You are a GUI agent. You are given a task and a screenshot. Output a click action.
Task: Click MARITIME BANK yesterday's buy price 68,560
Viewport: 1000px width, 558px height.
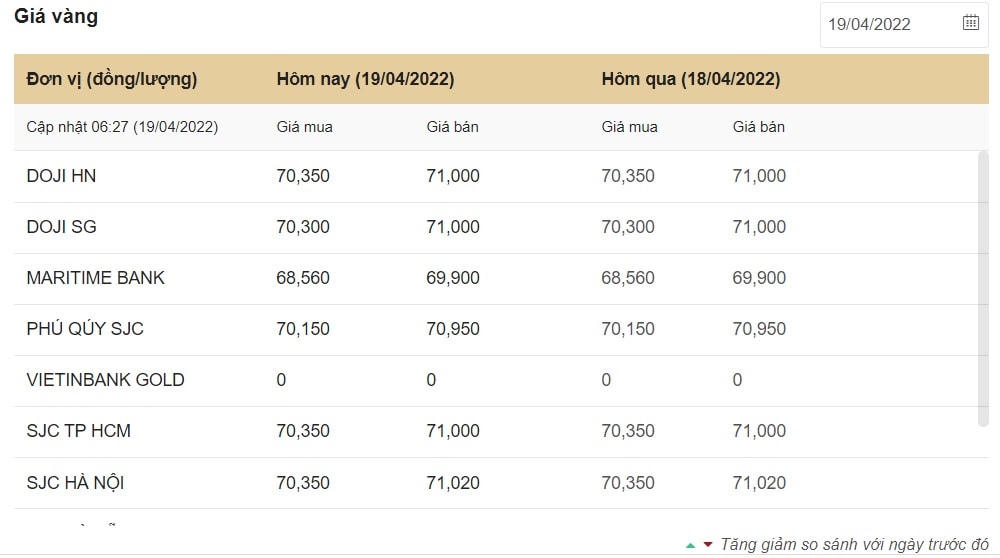coord(628,278)
